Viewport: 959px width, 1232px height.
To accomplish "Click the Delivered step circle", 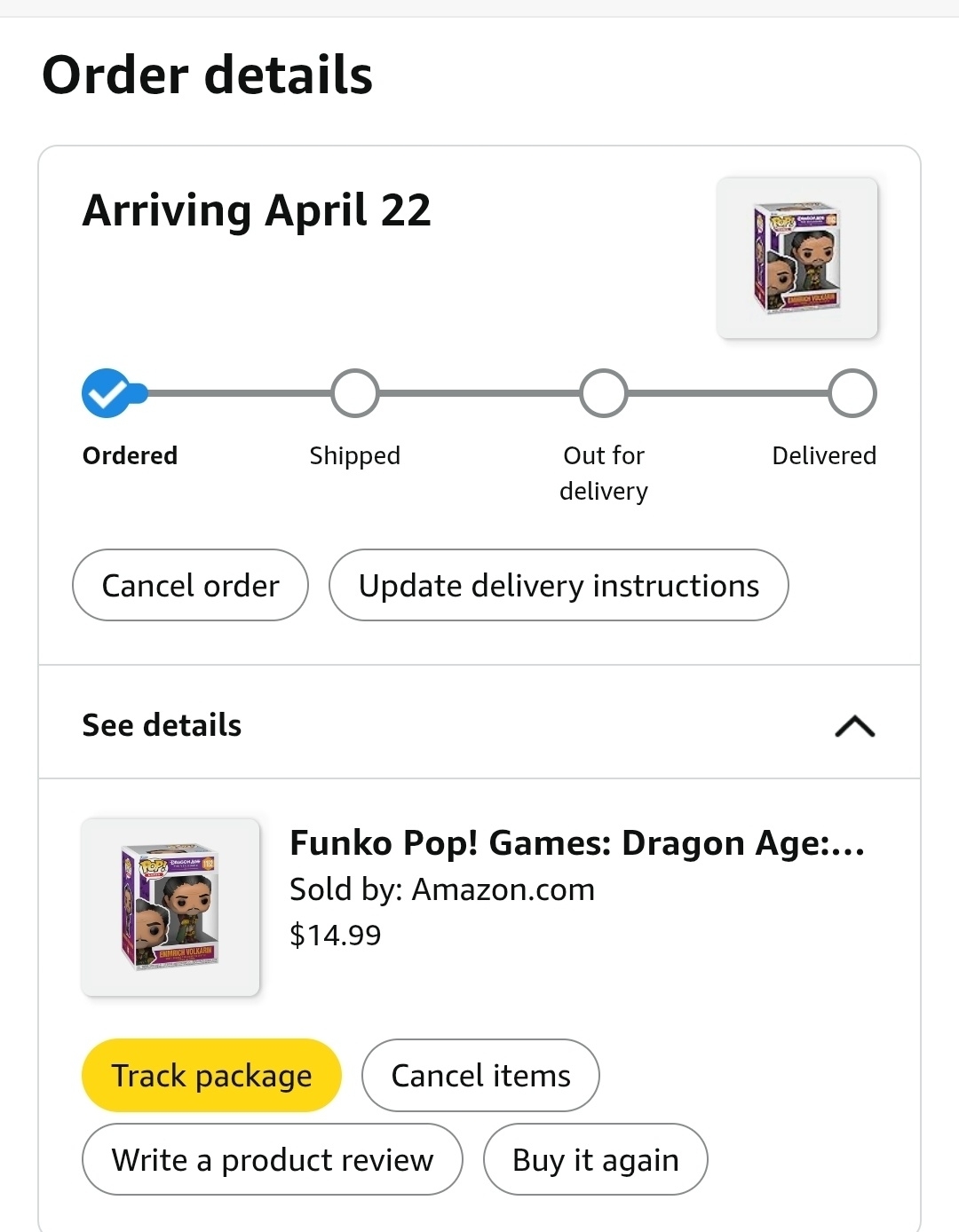I will [x=852, y=393].
